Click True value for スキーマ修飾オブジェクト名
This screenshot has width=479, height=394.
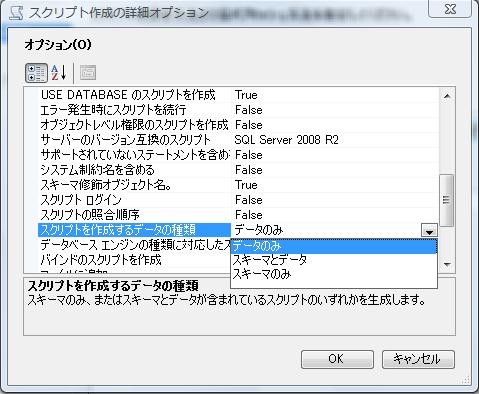(246, 185)
